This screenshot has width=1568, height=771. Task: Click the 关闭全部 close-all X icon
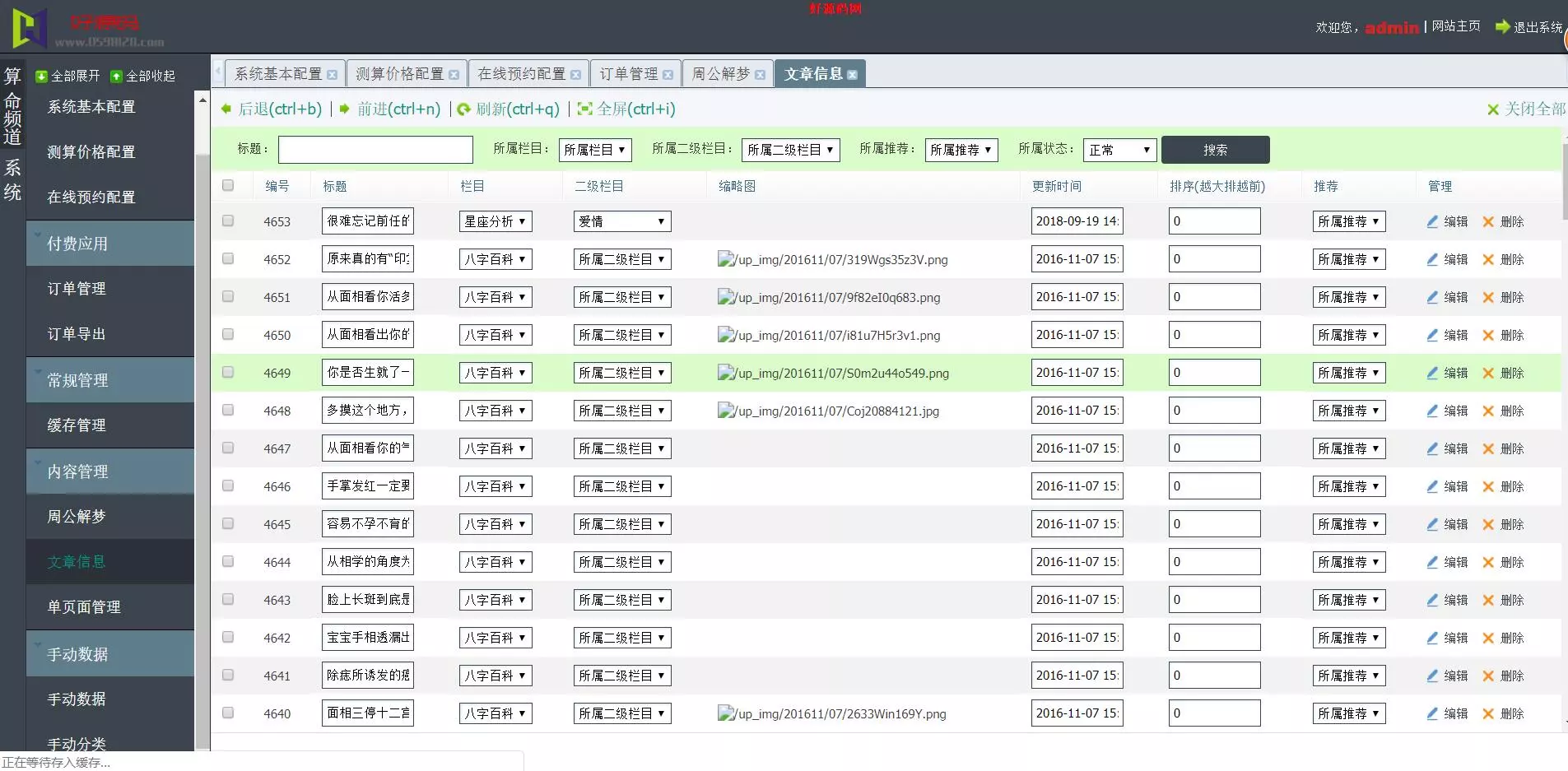[x=1493, y=109]
